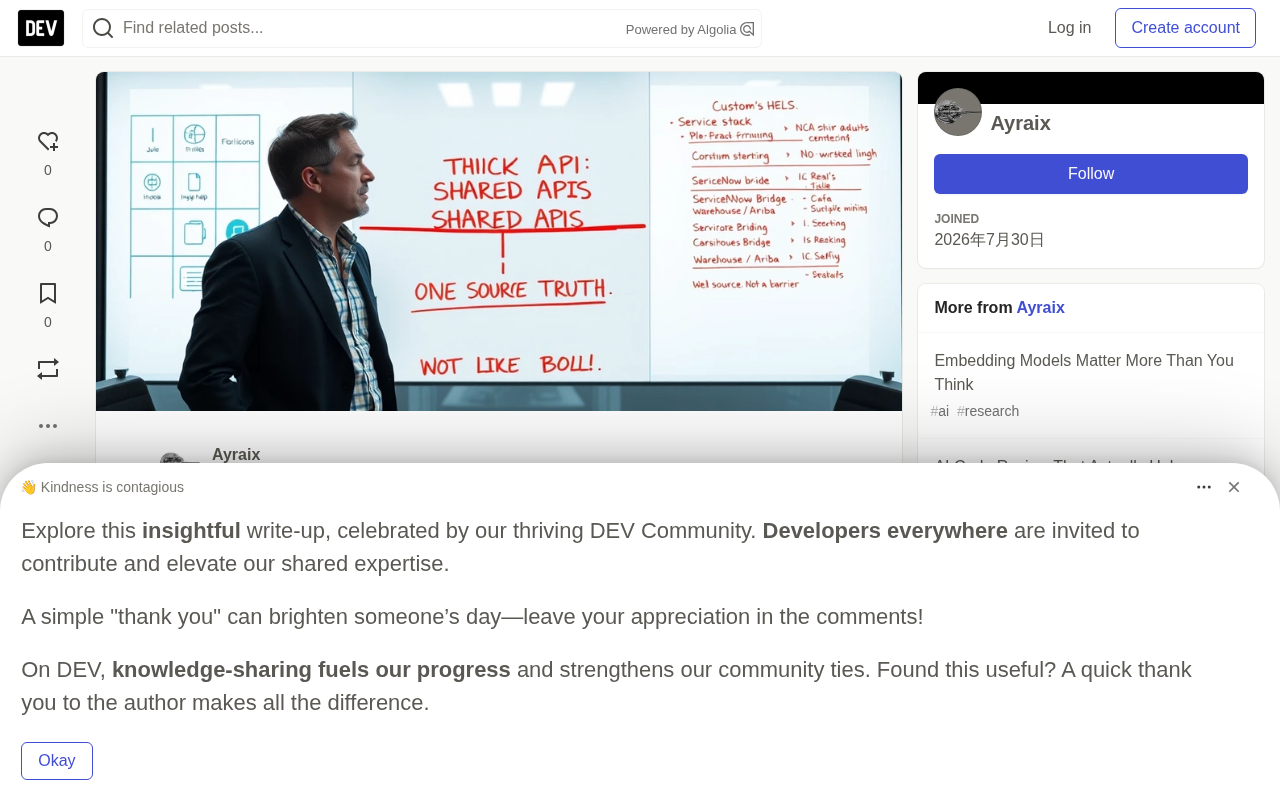Screen dimensions: 1280x800
Task: Click Create account button
Action: pyautogui.click(x=1185, y=28)
